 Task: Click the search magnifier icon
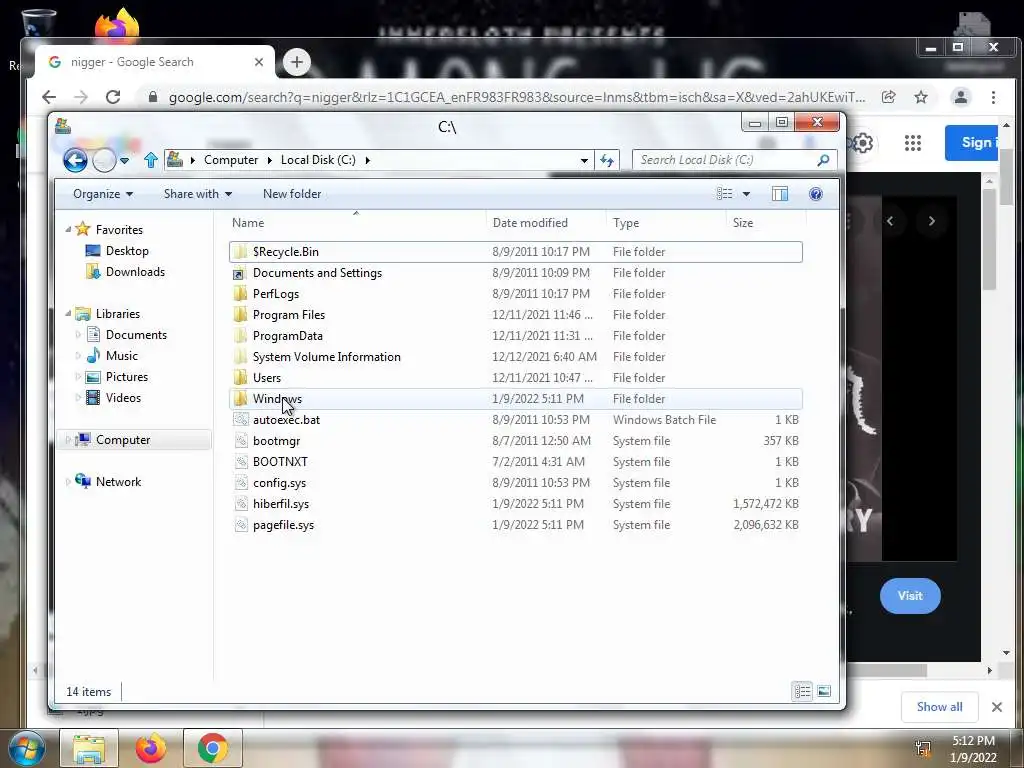tap(824, 160)
